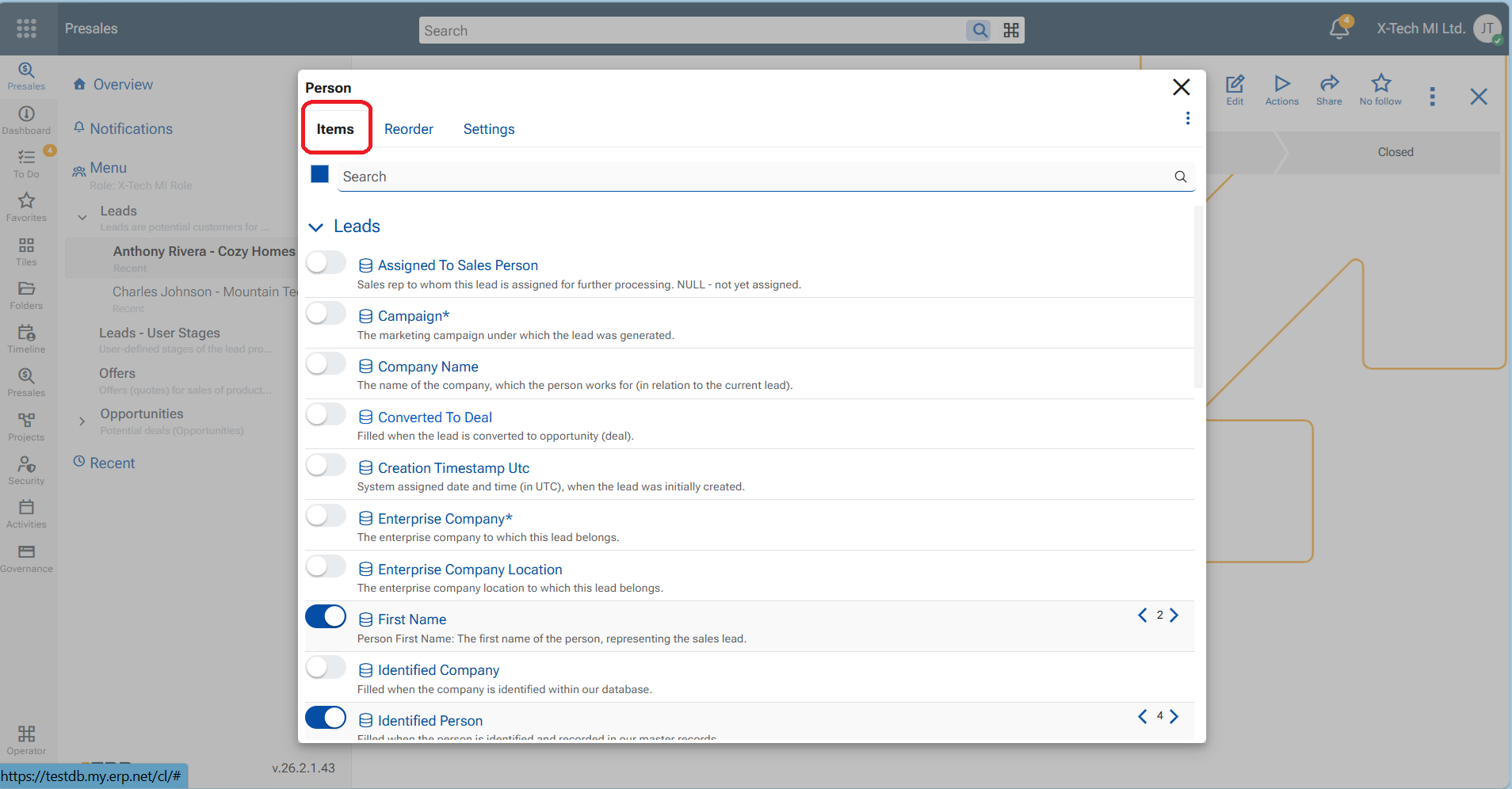Viewport: 1512px width, 789px height.
Task: Open Notifications in left menu
Action: pos(131,129)
